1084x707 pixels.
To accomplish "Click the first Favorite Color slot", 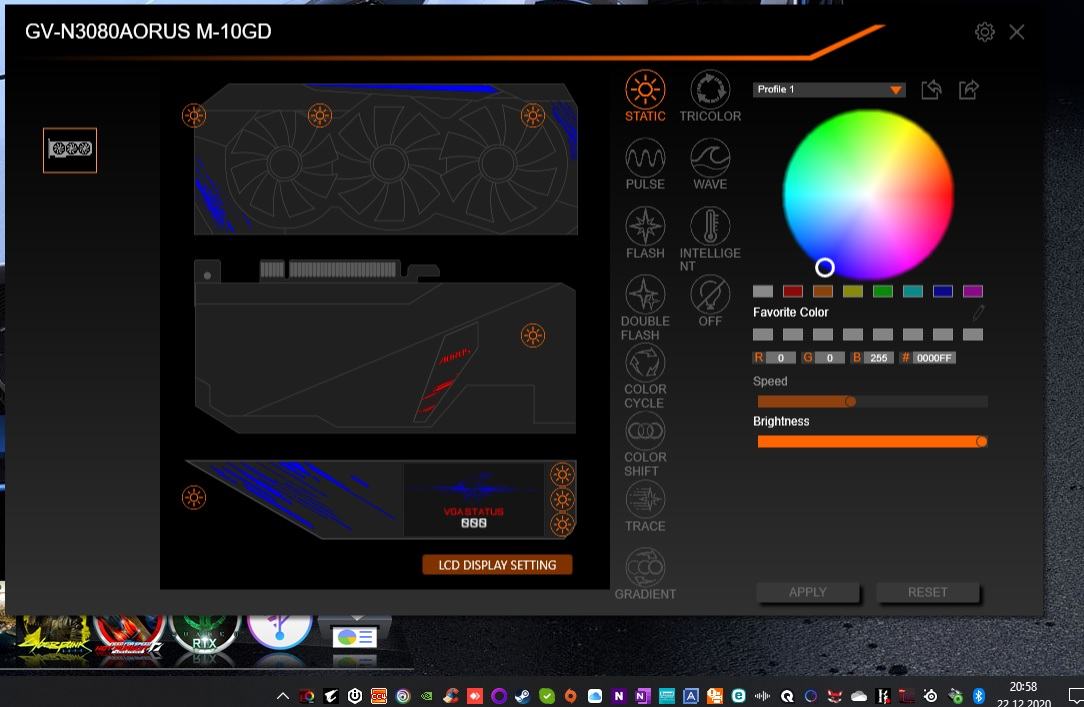I will [763, 334].
